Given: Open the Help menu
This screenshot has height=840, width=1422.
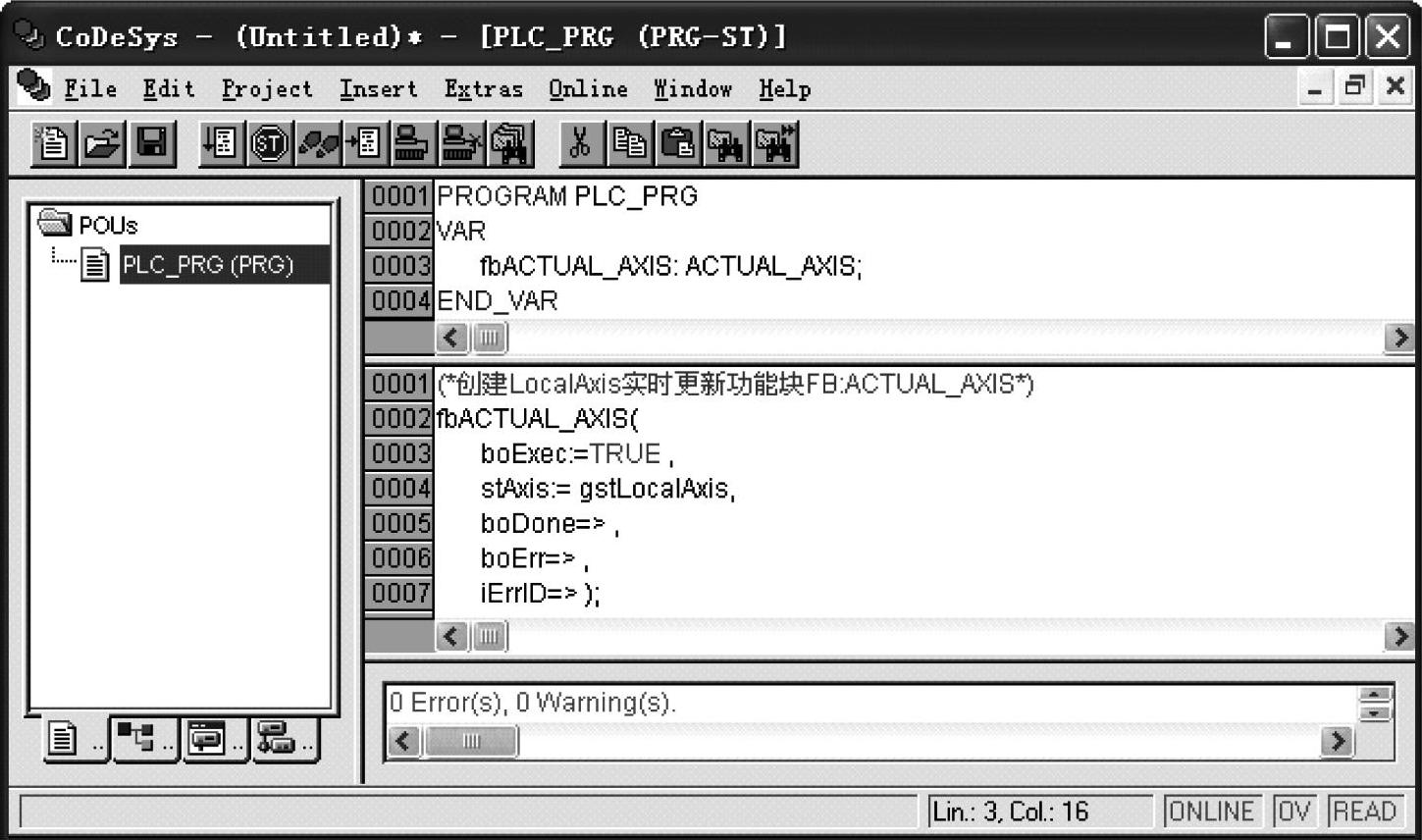Looking at the screenshot, I should 784,89.
